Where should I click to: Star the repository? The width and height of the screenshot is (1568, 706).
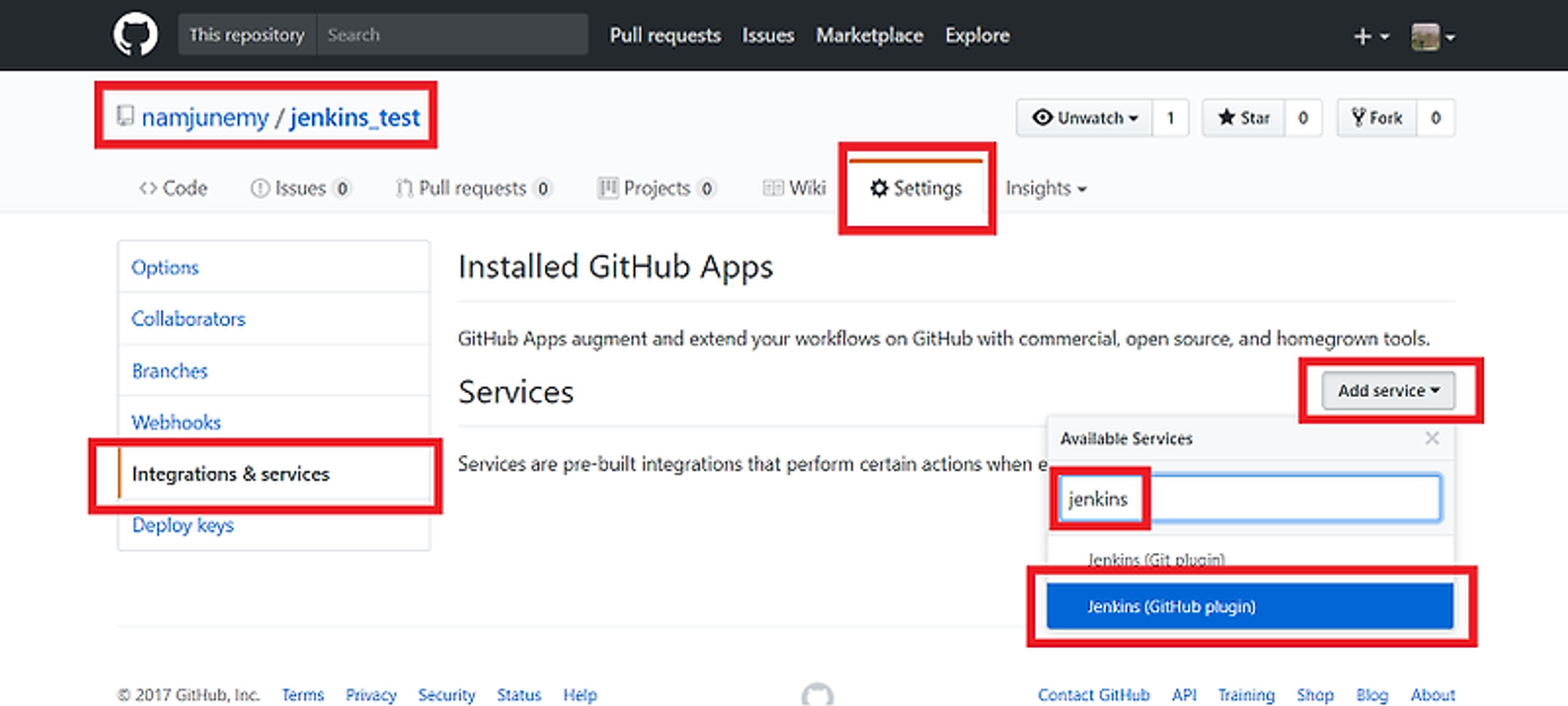(x=1243, y=118)
